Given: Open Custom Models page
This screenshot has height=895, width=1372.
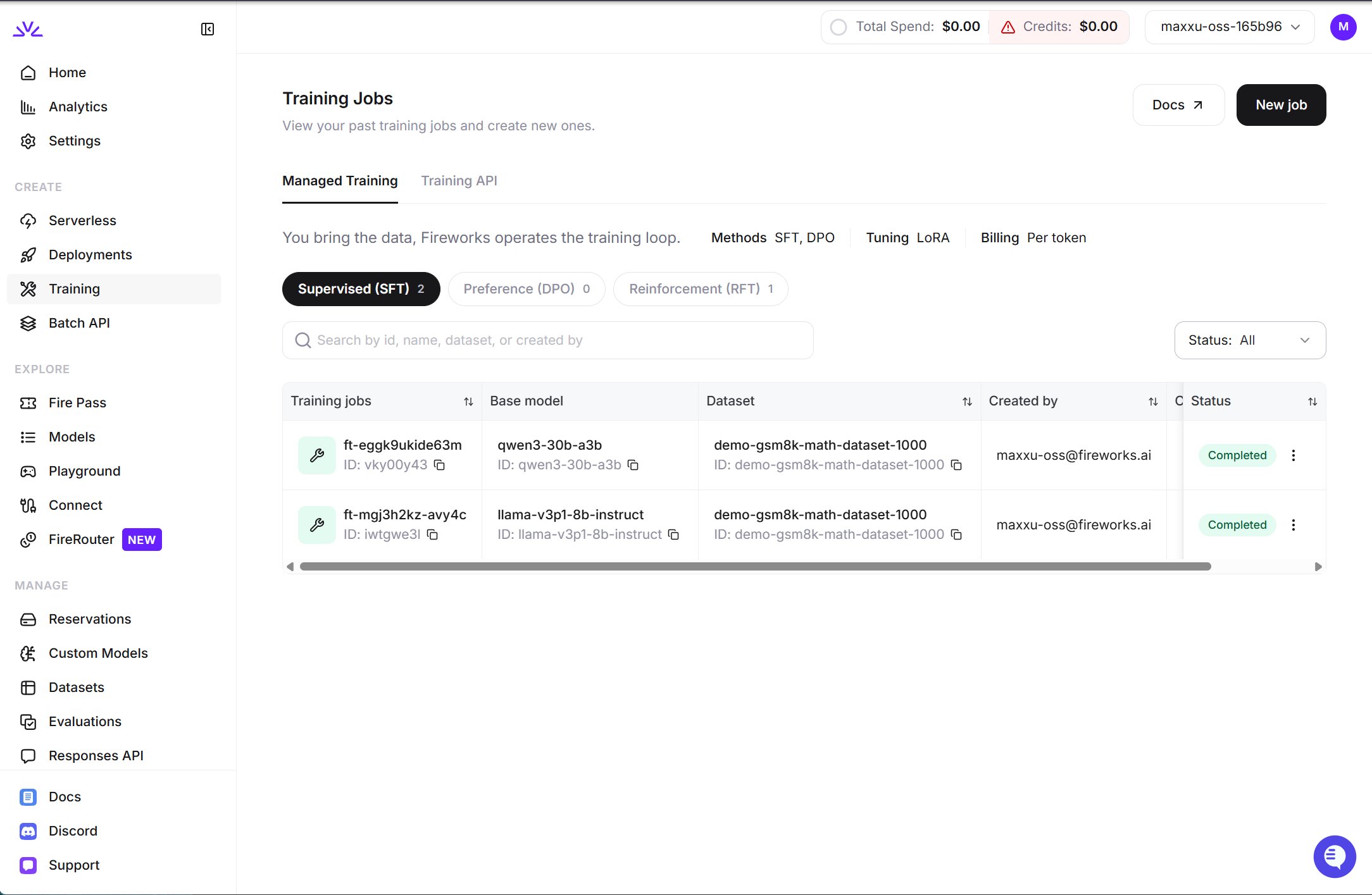Looking at the screenshot, I should pyautogui.click(x=114, y=653).
